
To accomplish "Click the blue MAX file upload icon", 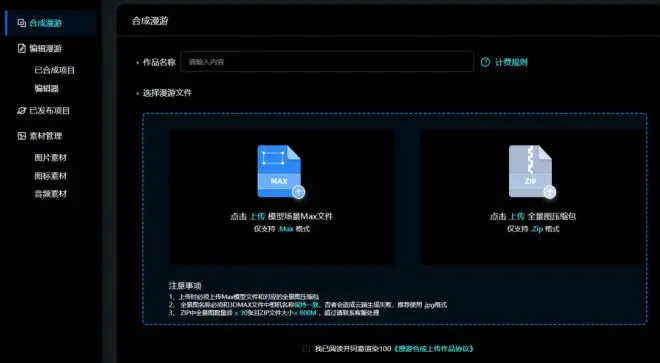I will [280, 171].
